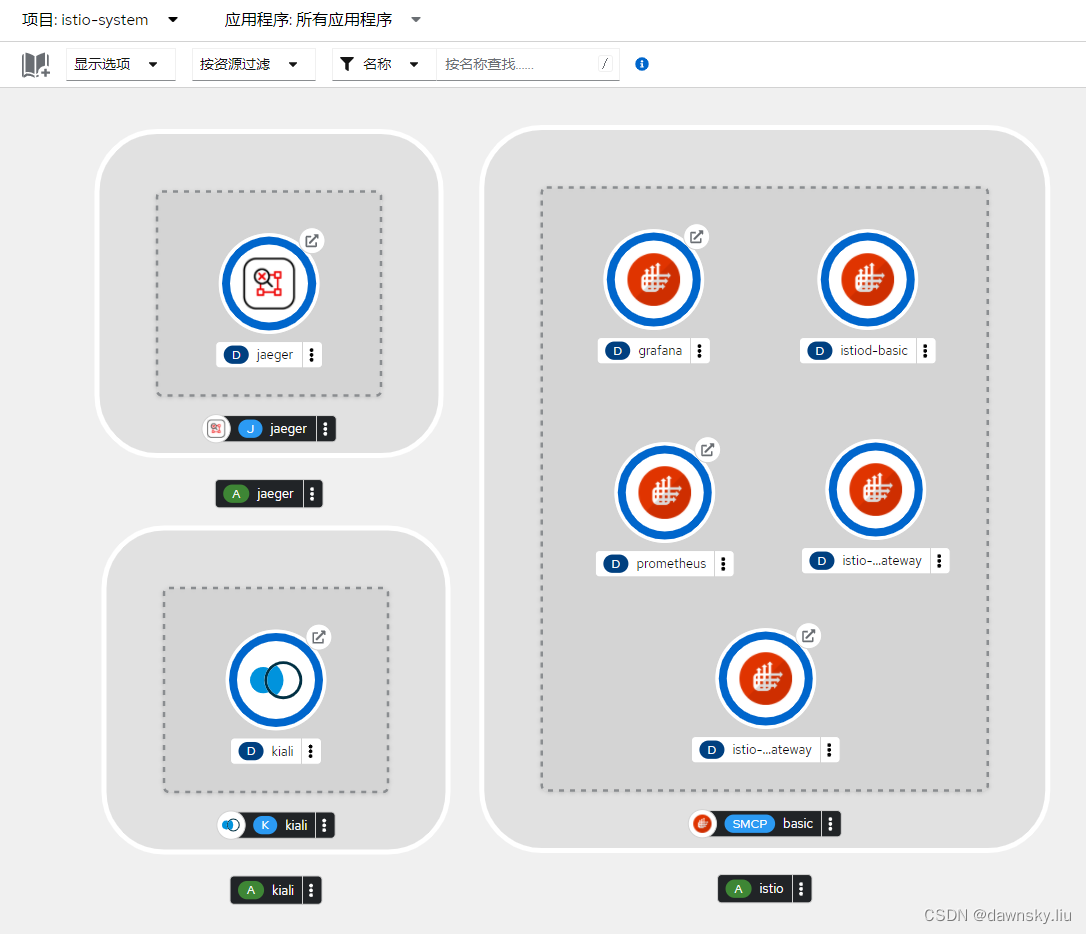Open the filter by resource dropdown
The image size is (1086, 934).
point(253,64)
